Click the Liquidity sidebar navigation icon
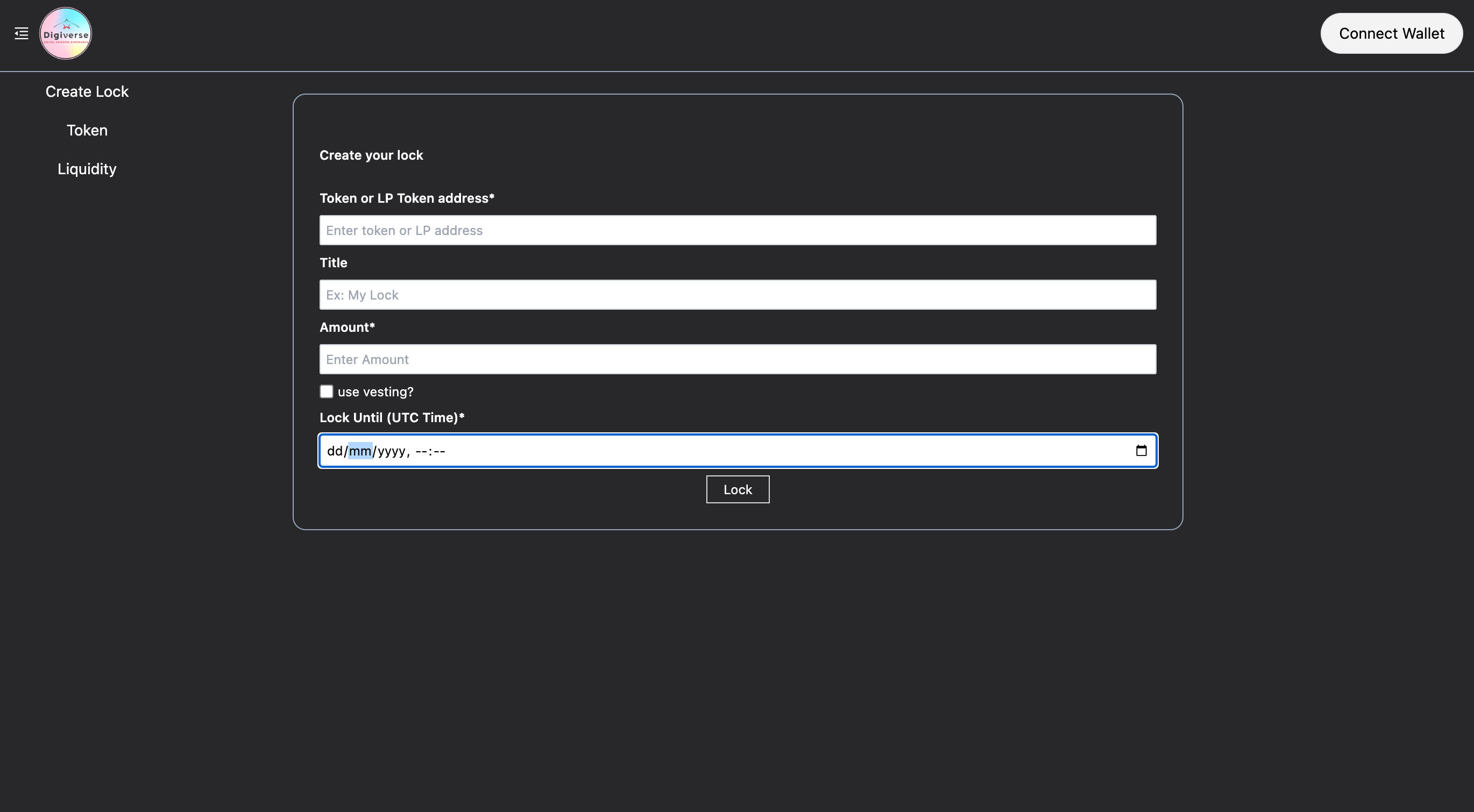1474x812 pixels. 87,167
